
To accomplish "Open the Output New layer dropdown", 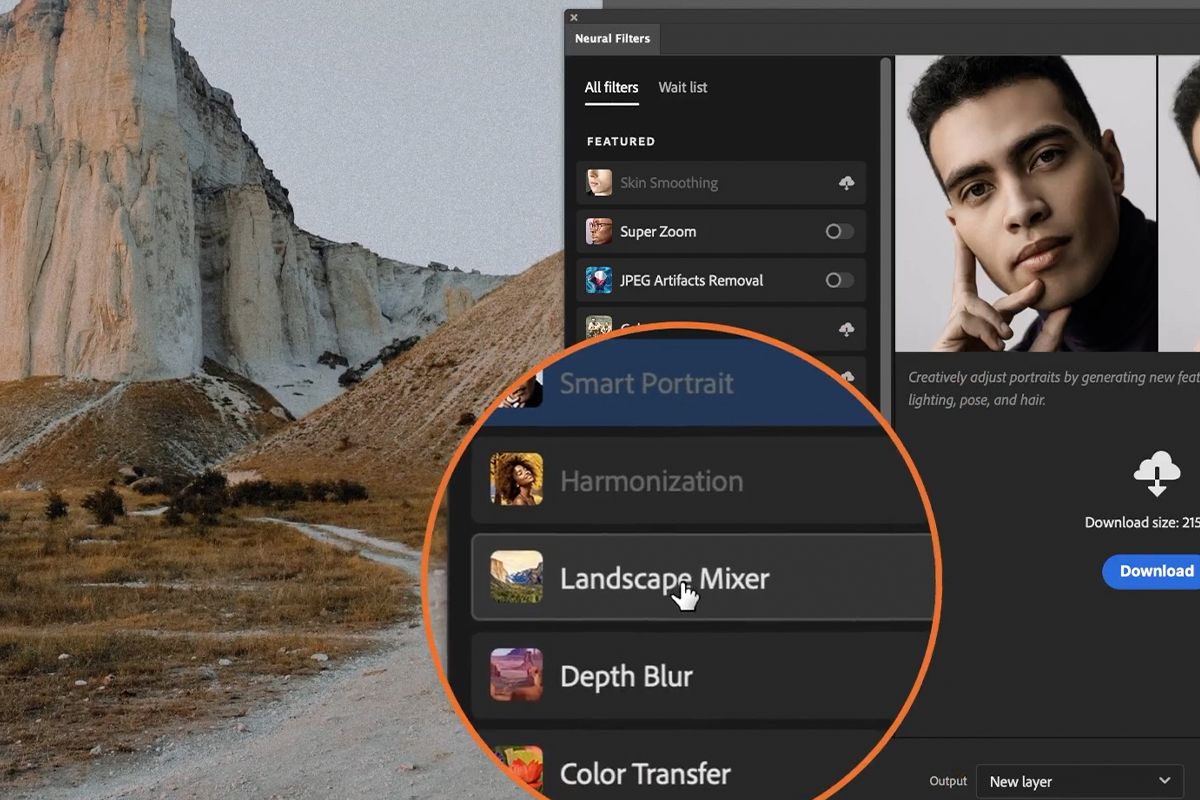I will pos(1080,781).
